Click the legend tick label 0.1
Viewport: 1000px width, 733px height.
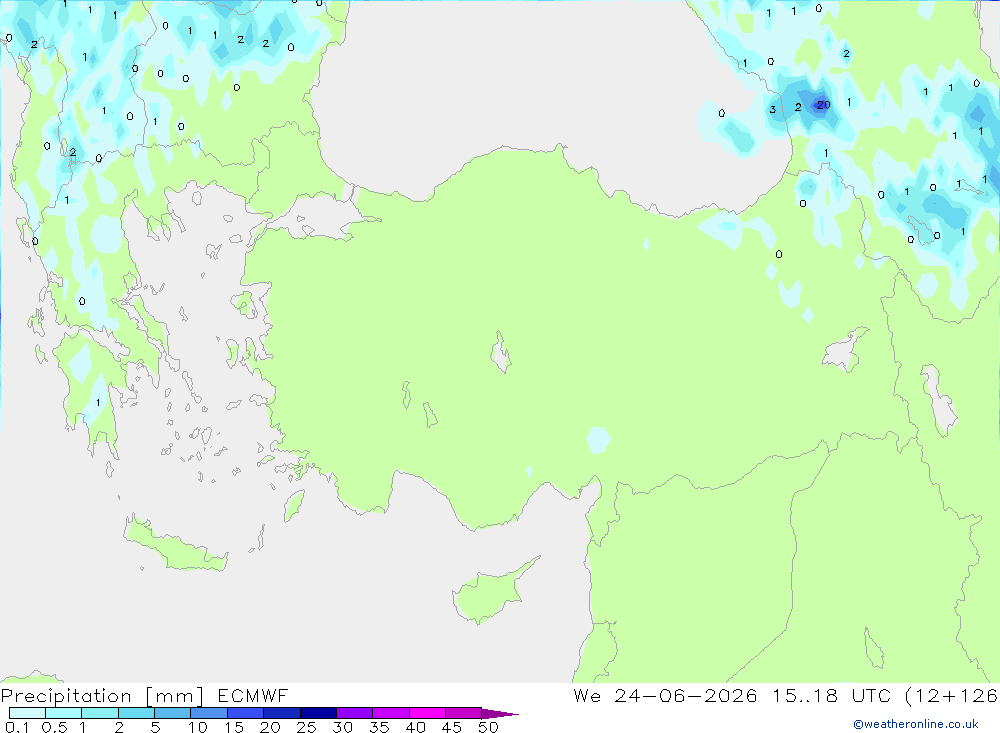point(17,727)
